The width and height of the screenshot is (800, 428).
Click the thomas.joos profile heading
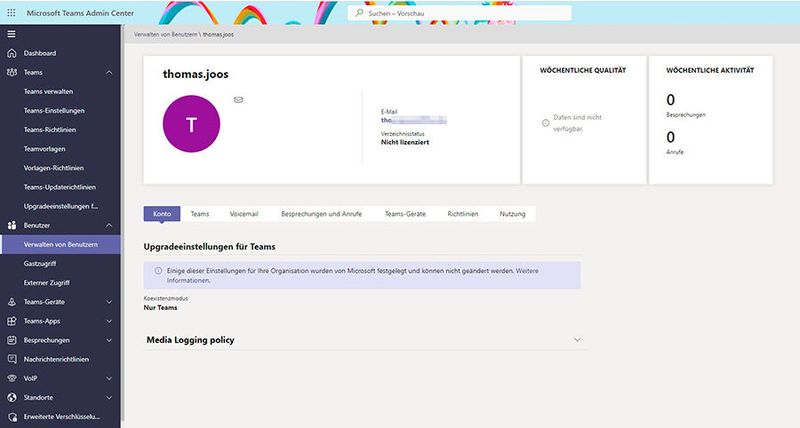(195, 74)
